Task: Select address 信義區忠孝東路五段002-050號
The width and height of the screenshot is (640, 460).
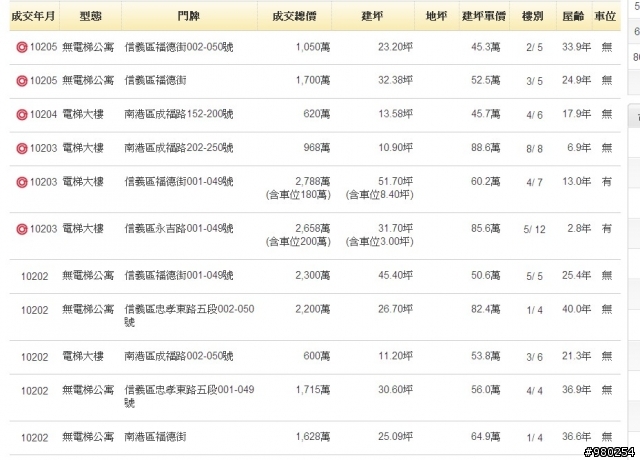Action: 189,316
